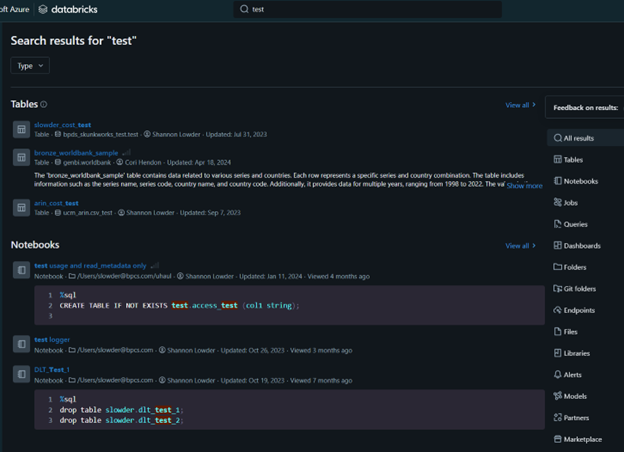Filter results by Queries

tap(571, 224)
